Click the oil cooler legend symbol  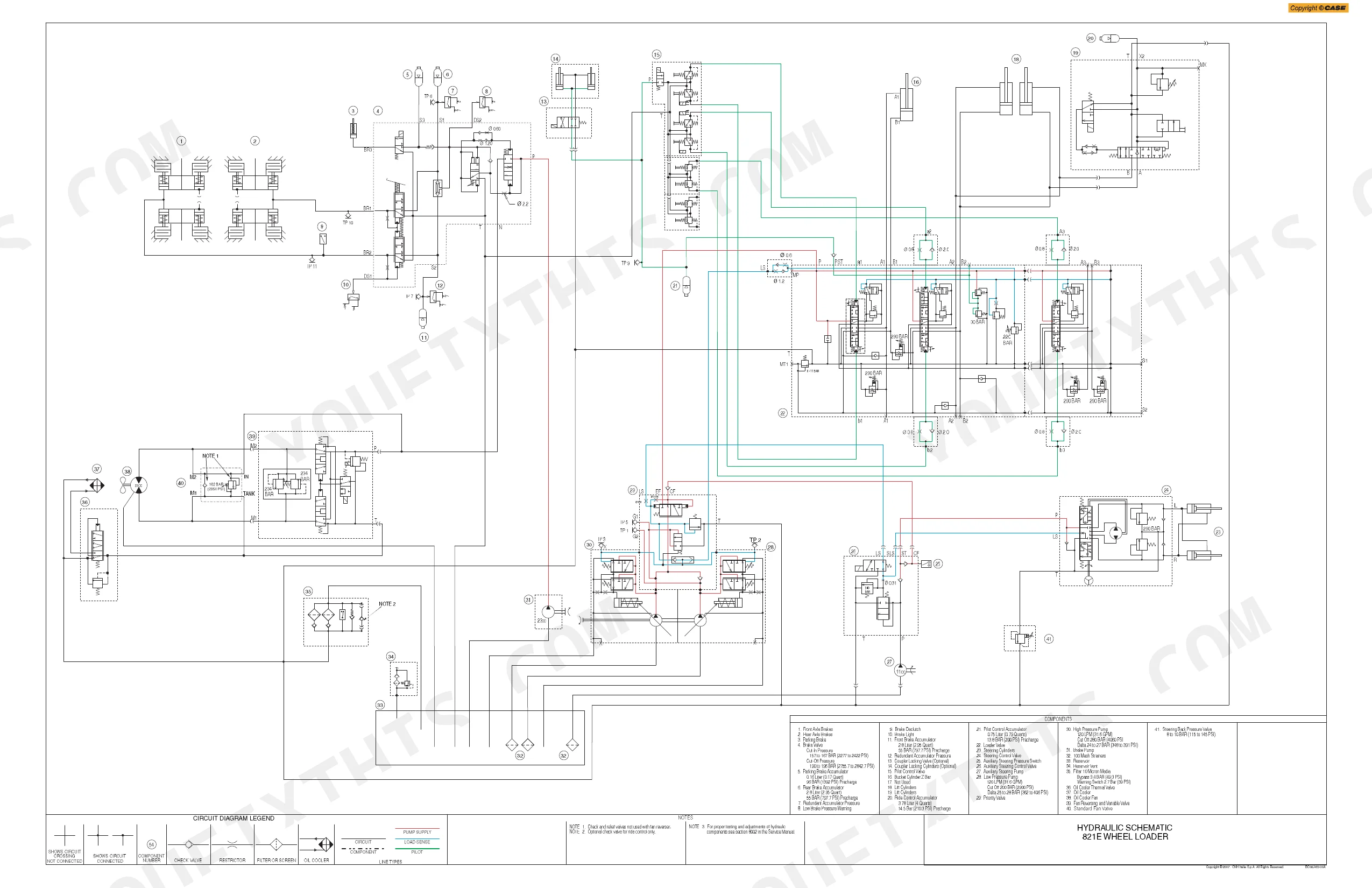[316, 845]
